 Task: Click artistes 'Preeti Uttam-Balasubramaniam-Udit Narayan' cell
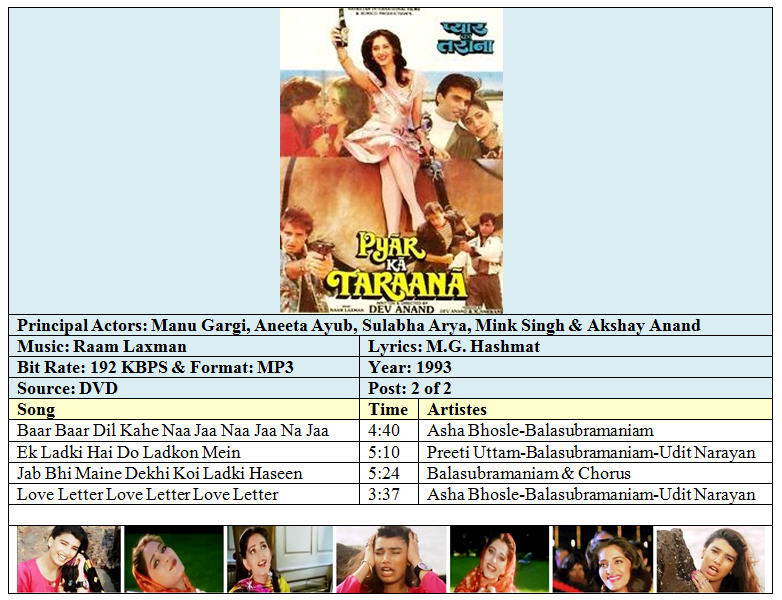(x=595, y=452)
